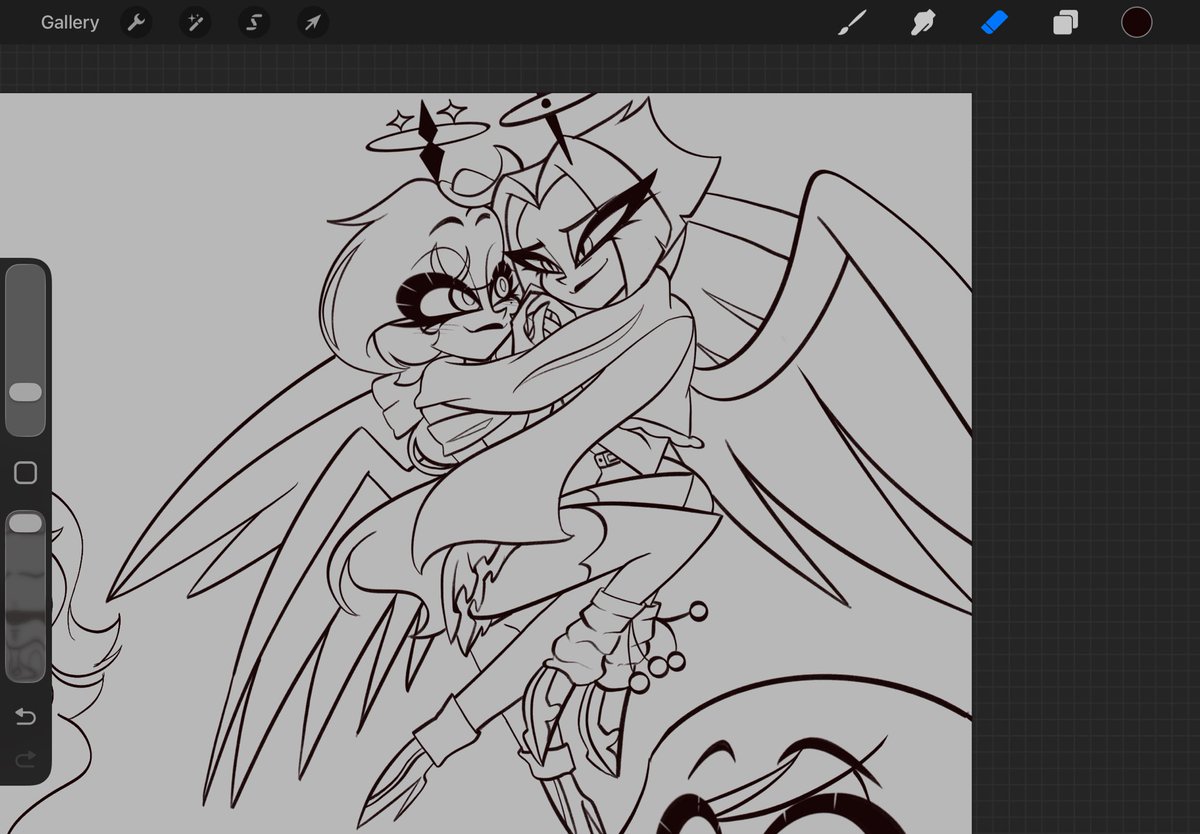The image size is (1200, 834).
Task: Select the Eraser tool
Action: 994,22
